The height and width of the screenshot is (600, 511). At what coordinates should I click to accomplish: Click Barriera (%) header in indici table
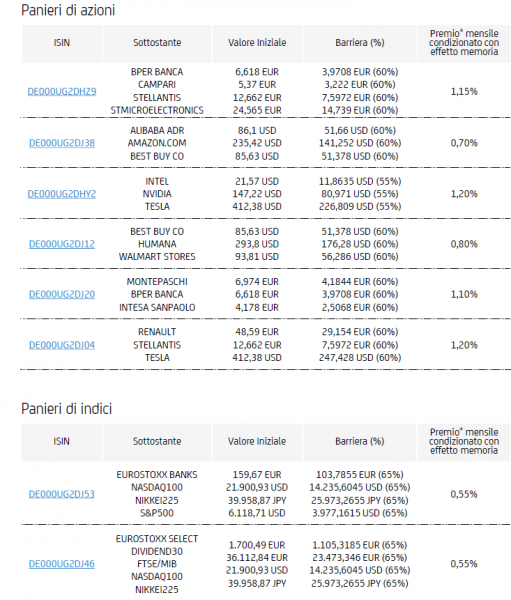coord(360,441)
